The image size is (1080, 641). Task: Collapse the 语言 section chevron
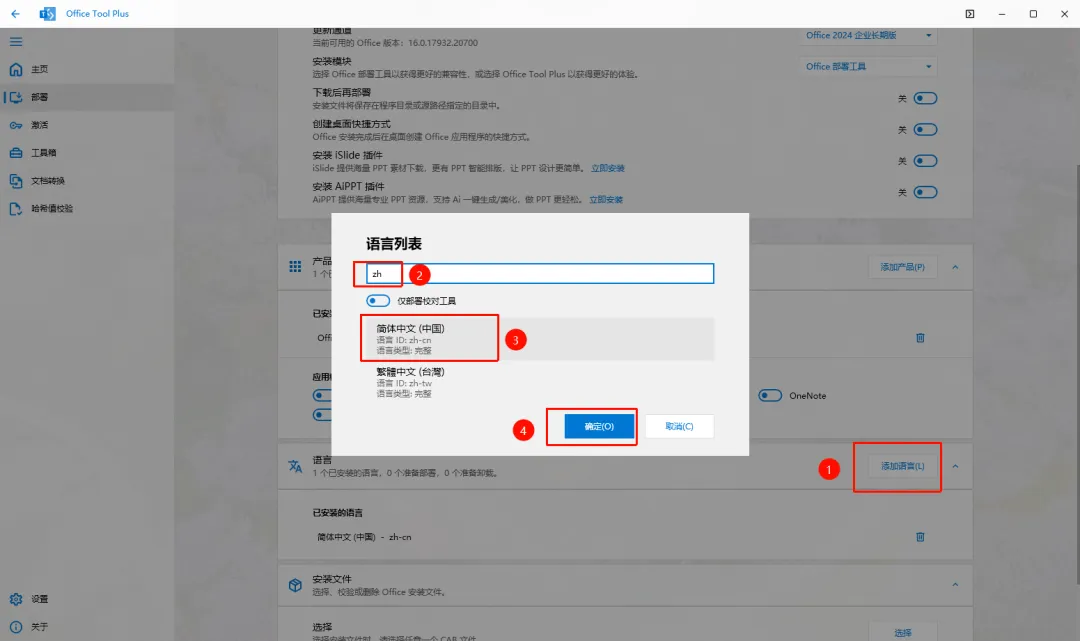[x=955, y=466]
